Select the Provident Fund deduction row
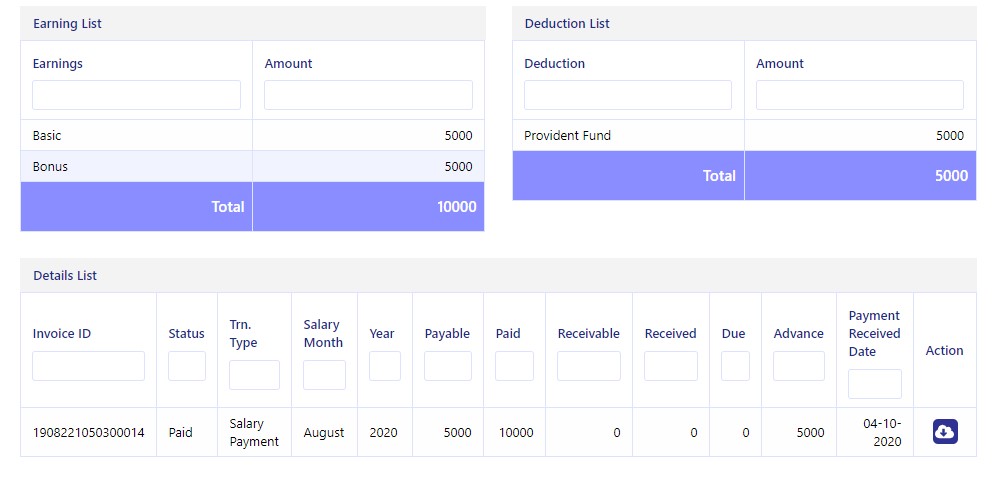994x481 pixels. (x=744, y=136)
